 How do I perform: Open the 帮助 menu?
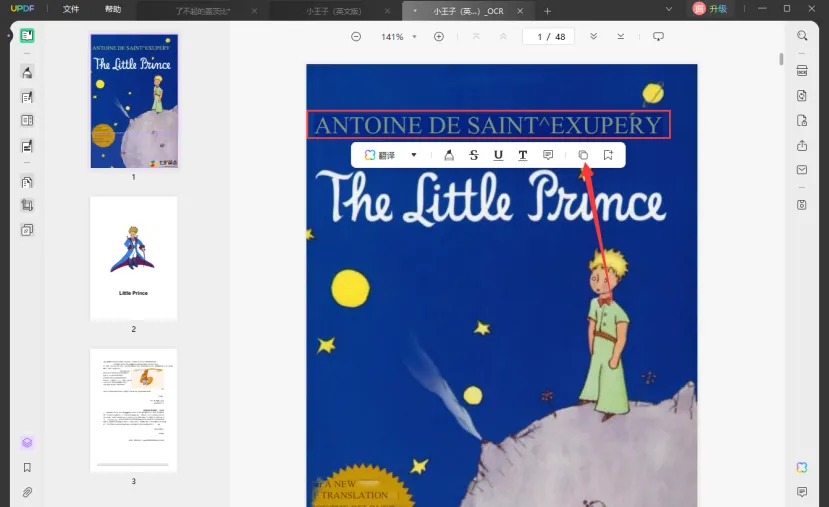point(113,9)
